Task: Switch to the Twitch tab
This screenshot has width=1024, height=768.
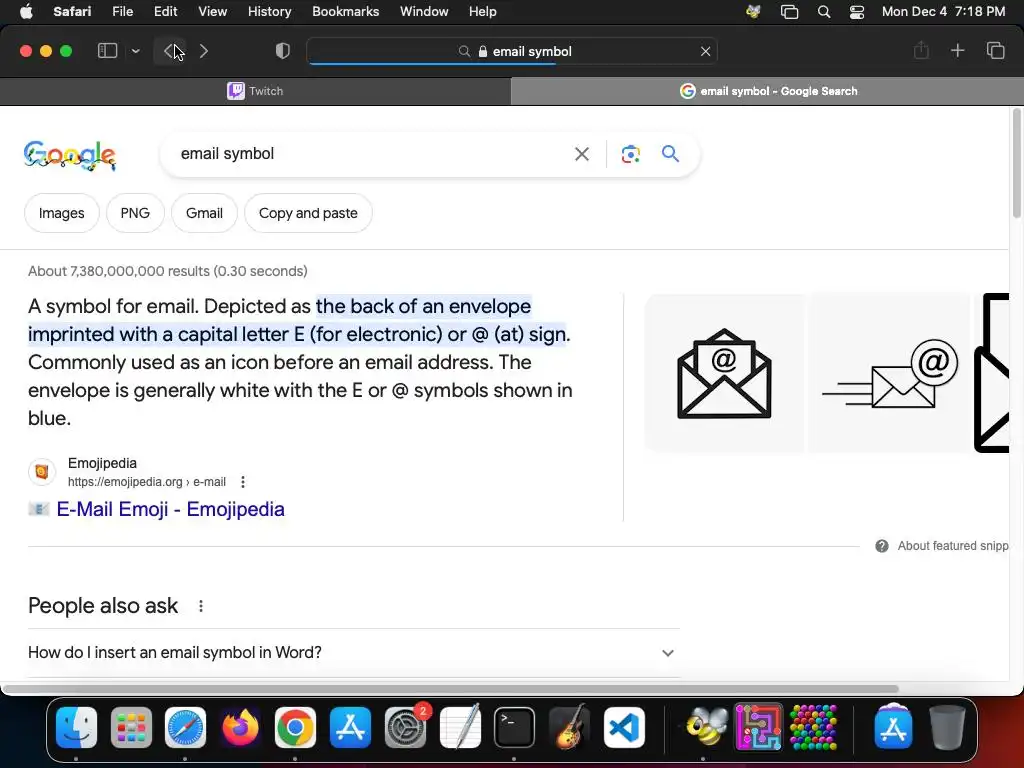Action: (255, 91)
